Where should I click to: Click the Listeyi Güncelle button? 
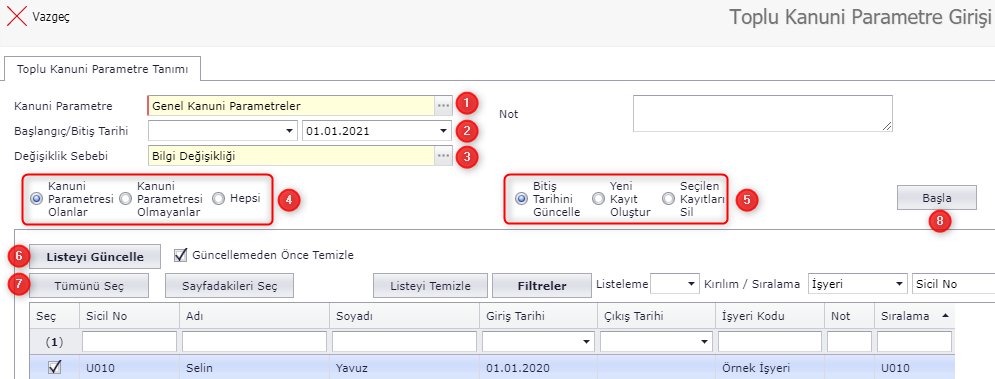(95, 257)
